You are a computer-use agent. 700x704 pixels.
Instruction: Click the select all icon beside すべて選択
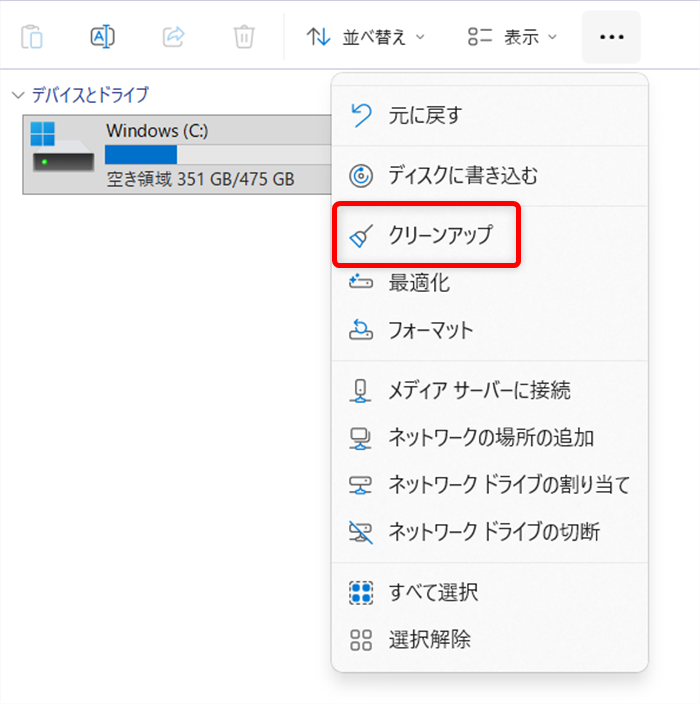pyautogui.click(x=361, y=593)
